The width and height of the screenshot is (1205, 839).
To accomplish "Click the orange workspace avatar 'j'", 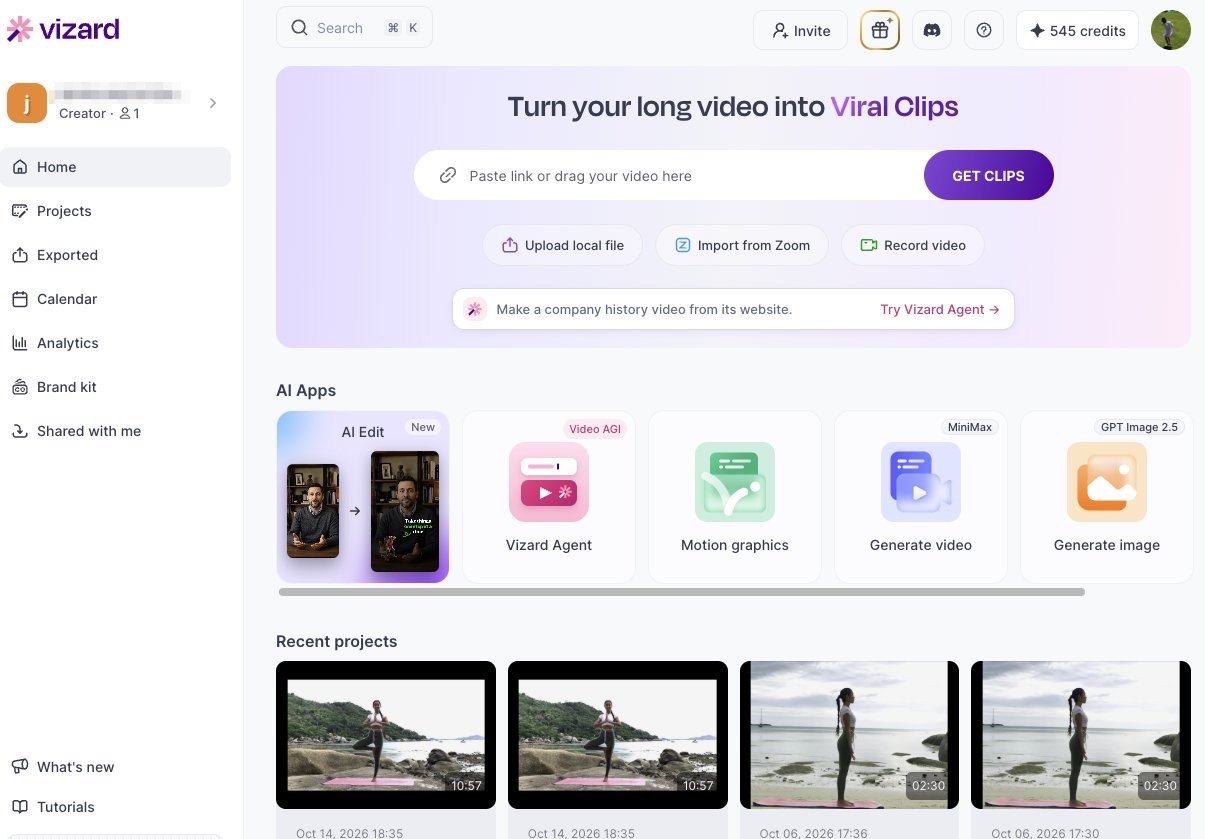I will pyautogui.click(x=27, y=103).
